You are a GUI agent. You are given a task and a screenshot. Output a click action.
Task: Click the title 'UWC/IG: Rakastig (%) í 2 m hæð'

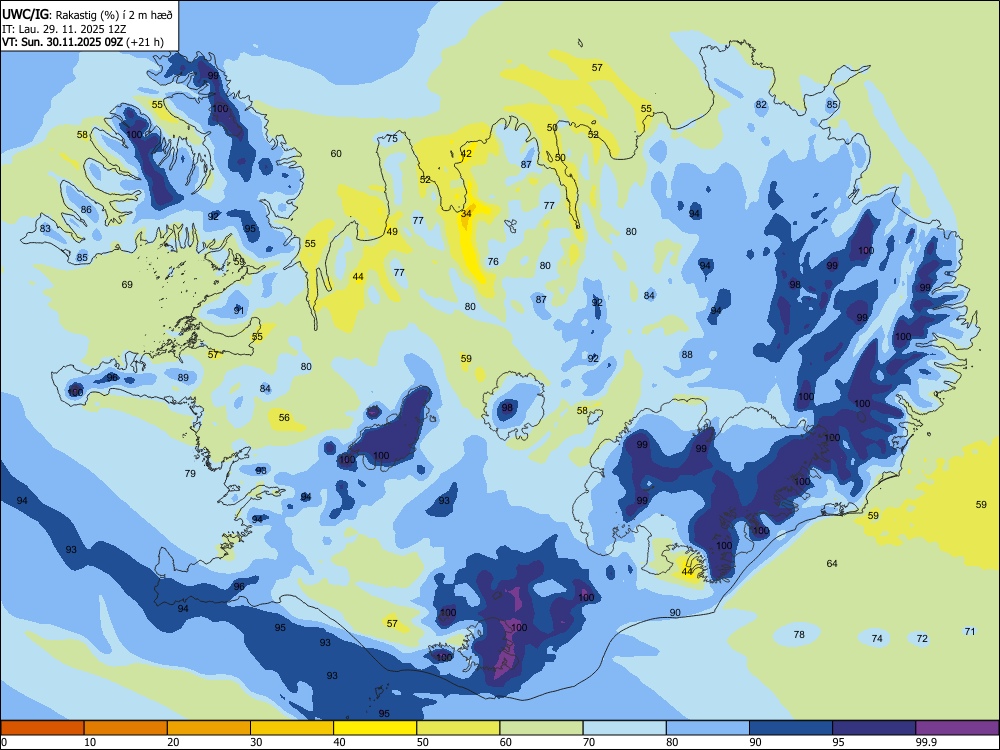87,14
